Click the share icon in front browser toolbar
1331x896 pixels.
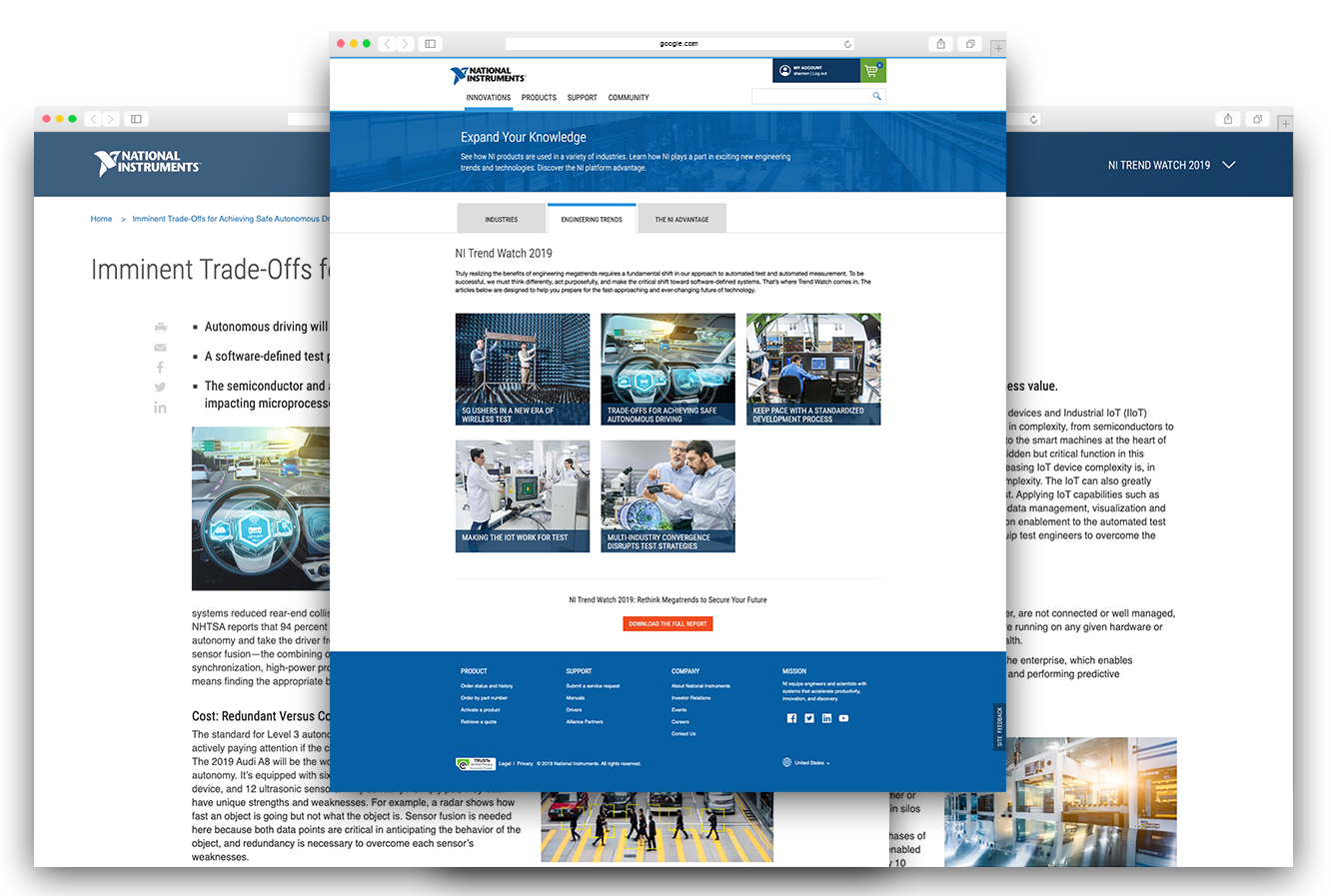(x=940, y=44)
